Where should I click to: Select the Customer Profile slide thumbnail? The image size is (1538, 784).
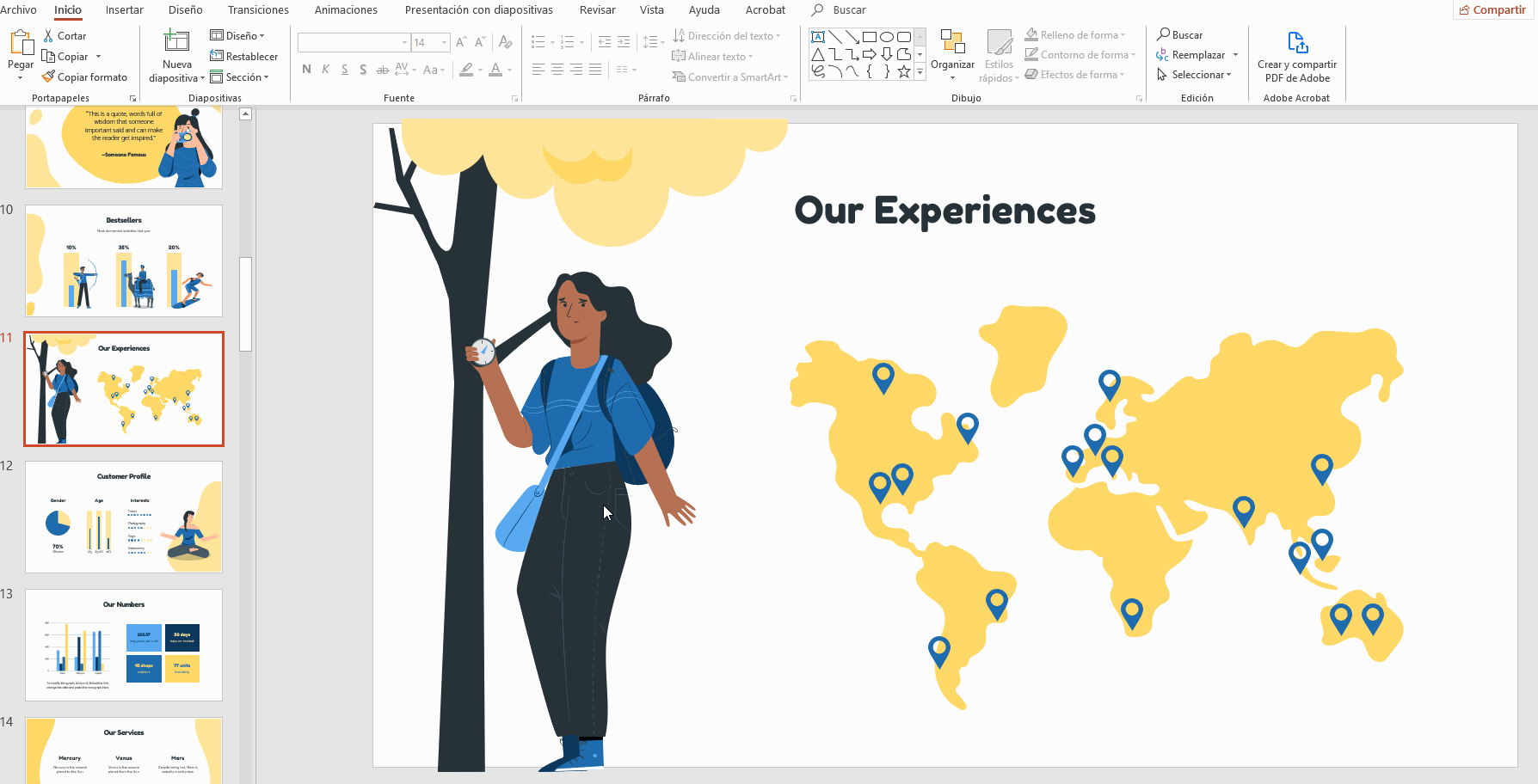point(124,517)
